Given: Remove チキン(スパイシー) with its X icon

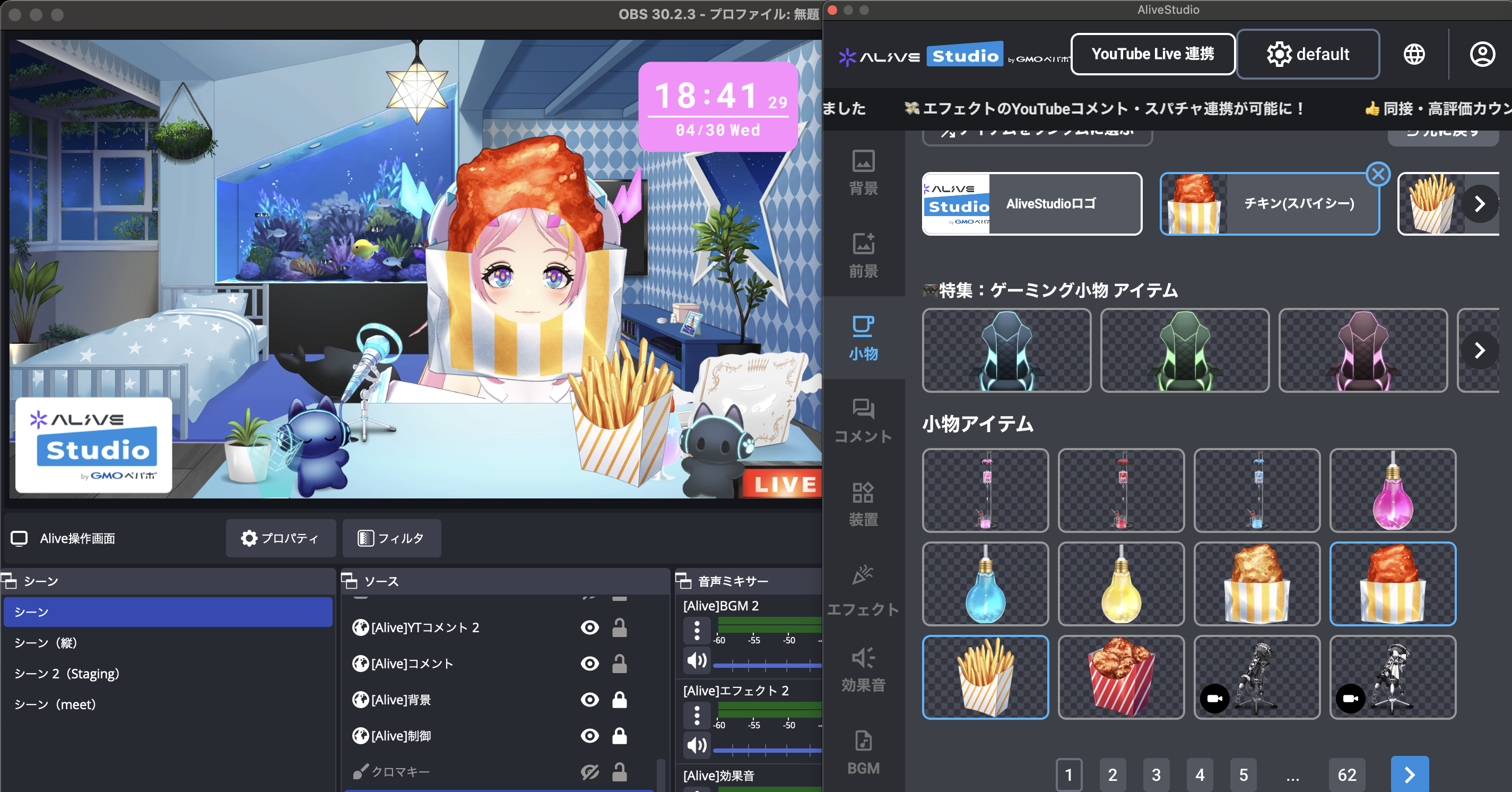Looking at the screenshot, I should 1378,174.
